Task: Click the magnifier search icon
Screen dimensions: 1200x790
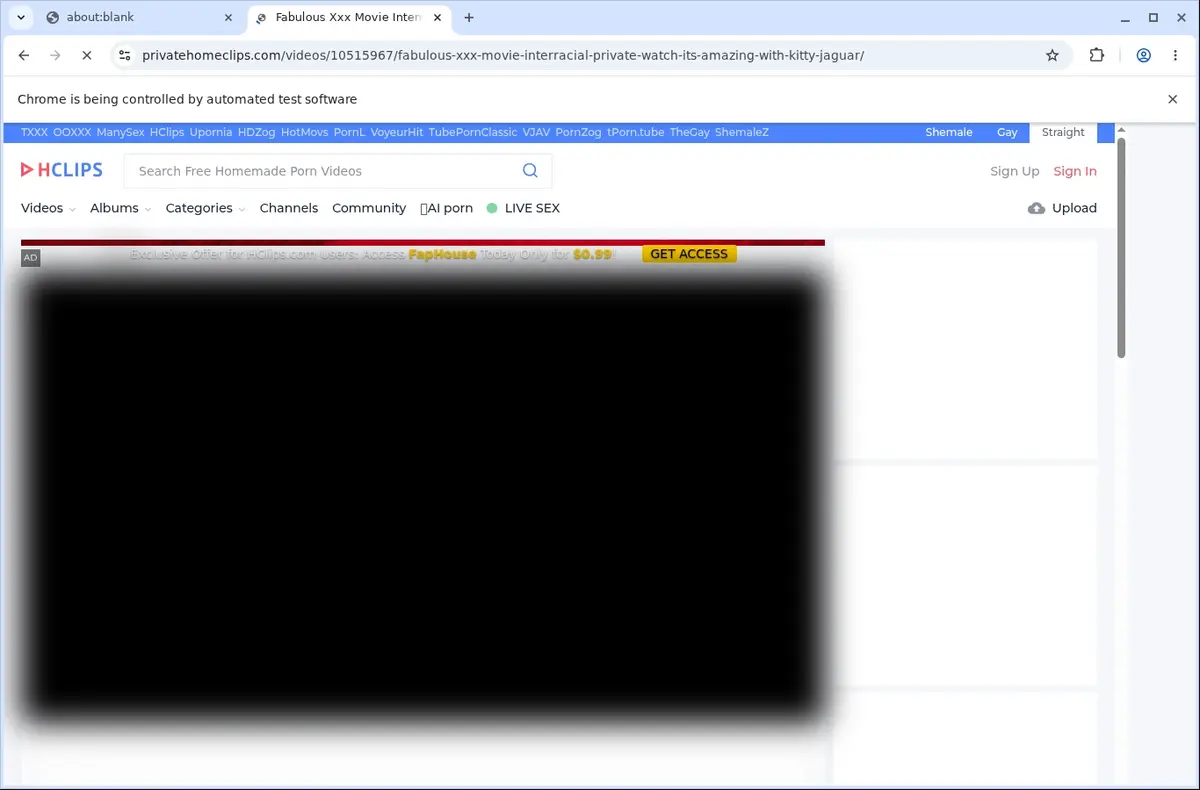Action: coord(530,171)
